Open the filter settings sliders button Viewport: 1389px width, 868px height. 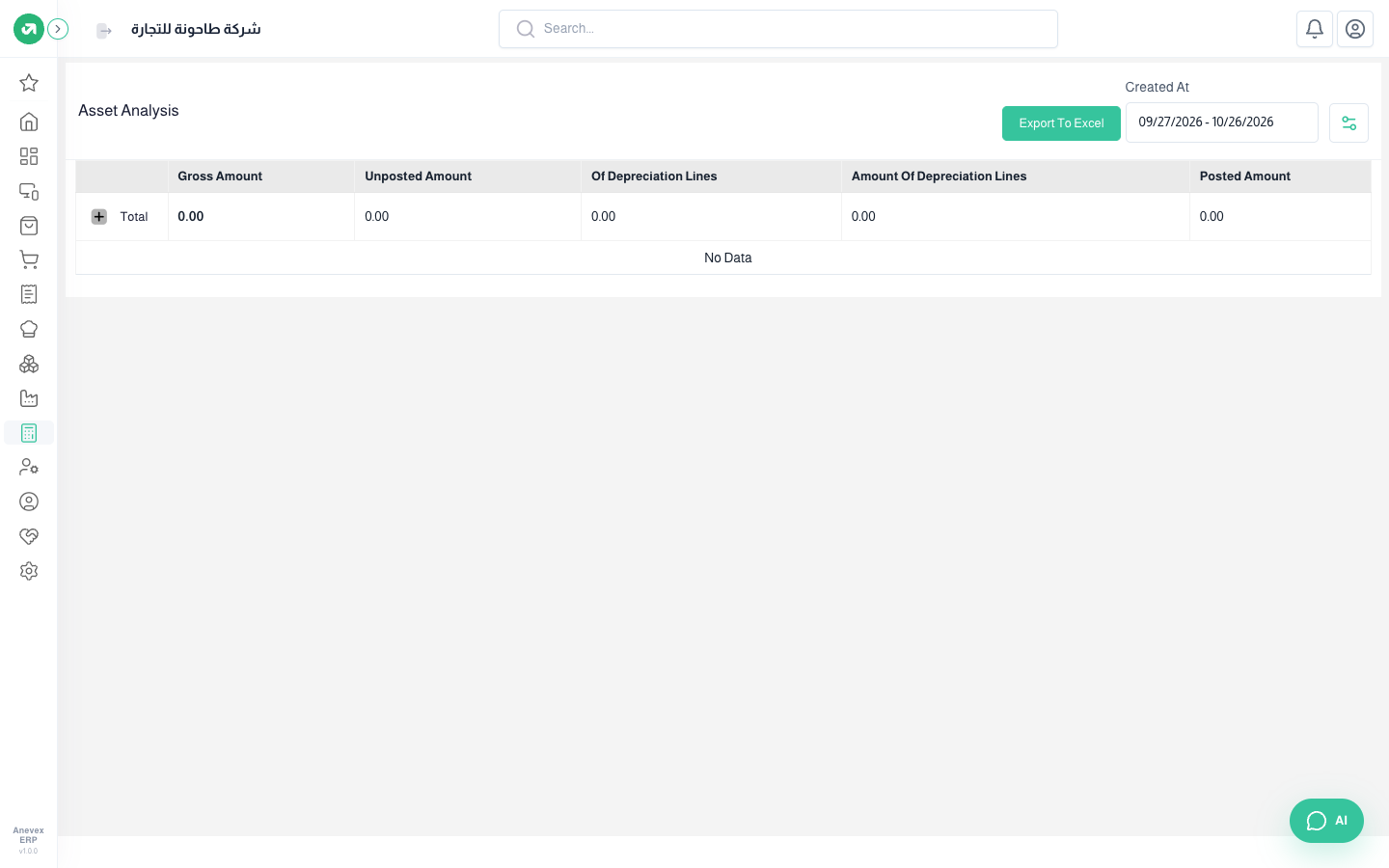[1348, 123]
